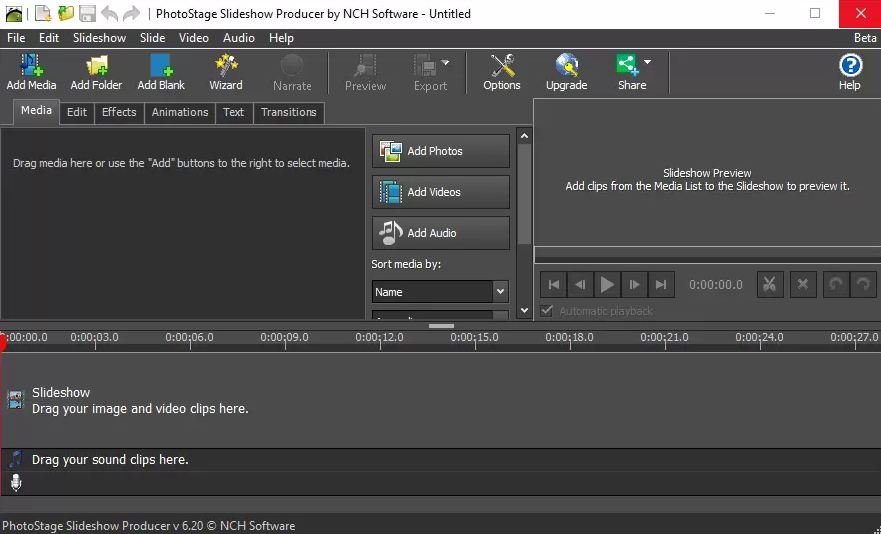881x534 pixels.
Task: Switch to the Effects tab
Action: coord(119,112)
